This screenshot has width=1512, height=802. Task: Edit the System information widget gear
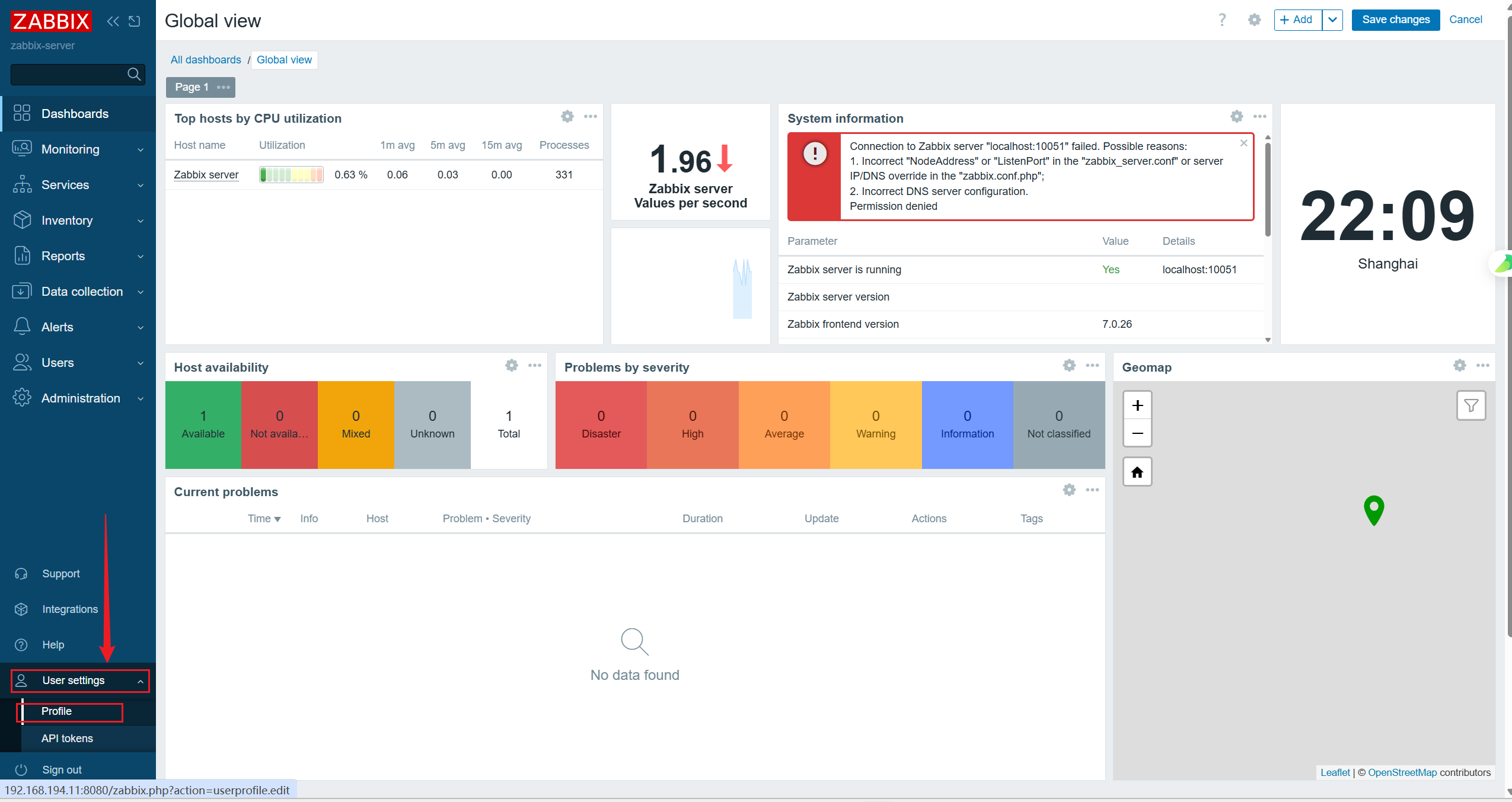click(1237, 116)
